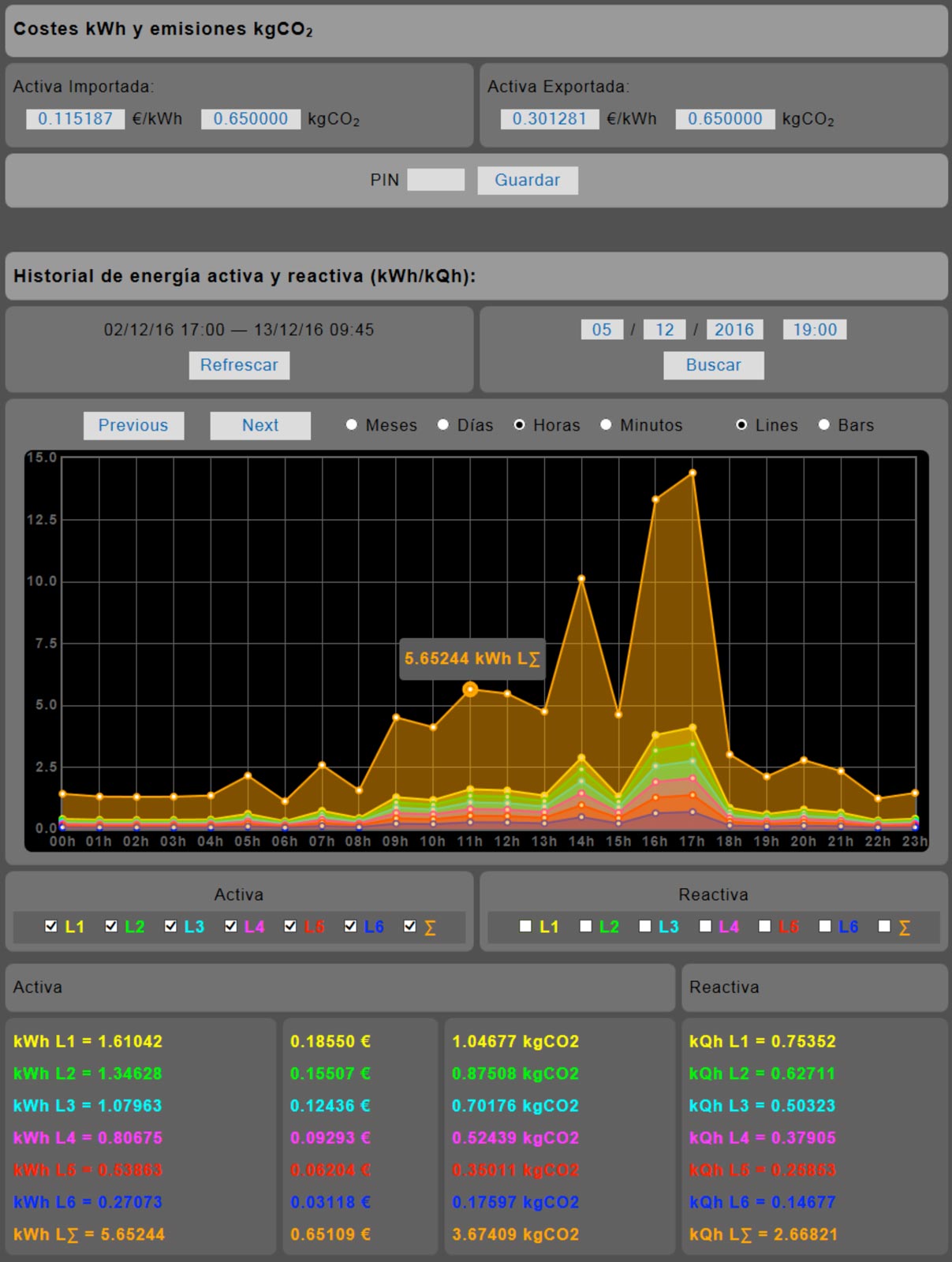This screenshot has width=952, height=1262.
Task: Uncheck Activa L4 checkbox
Action: [x=230, y=927]
